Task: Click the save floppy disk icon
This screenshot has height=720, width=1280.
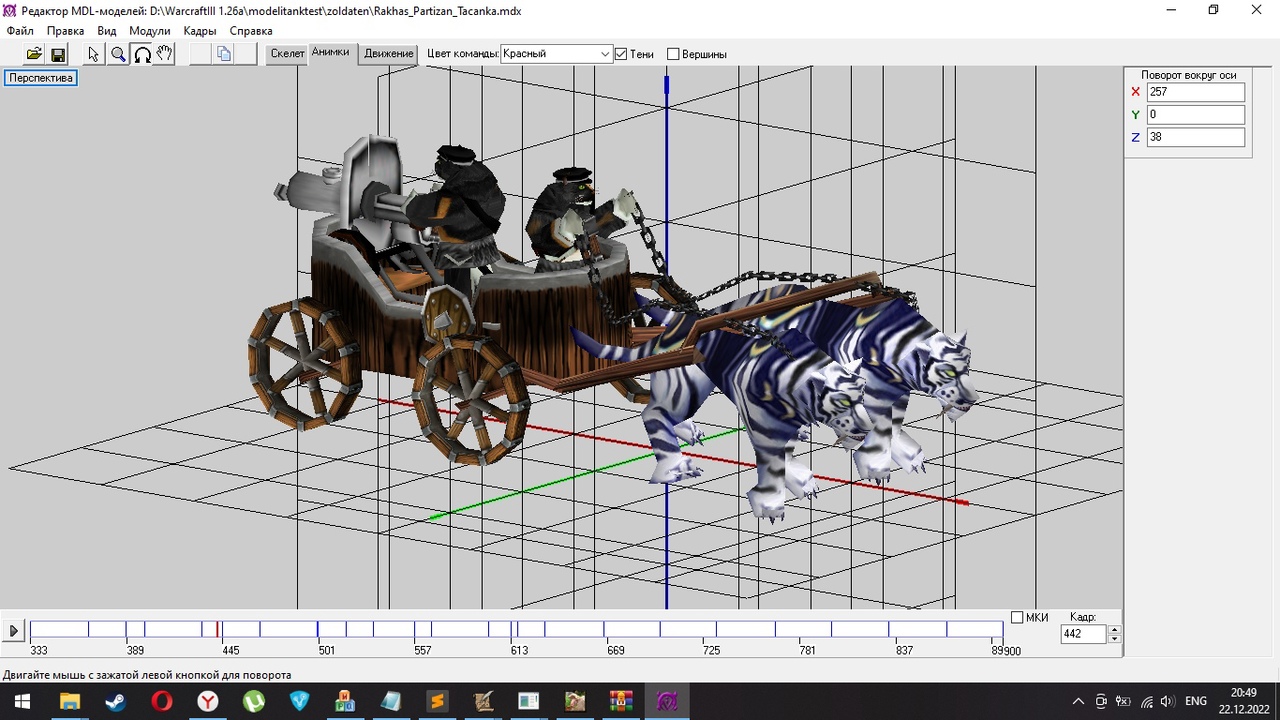Action: pos(58,54)
